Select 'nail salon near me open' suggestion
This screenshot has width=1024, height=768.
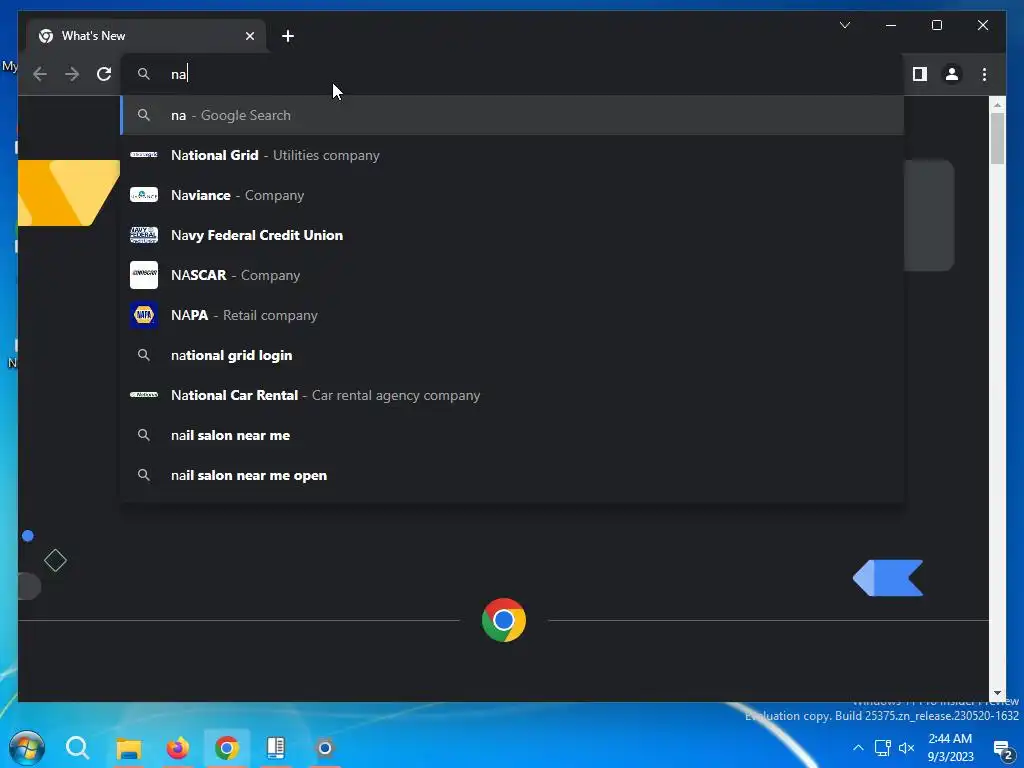[512, 475]
